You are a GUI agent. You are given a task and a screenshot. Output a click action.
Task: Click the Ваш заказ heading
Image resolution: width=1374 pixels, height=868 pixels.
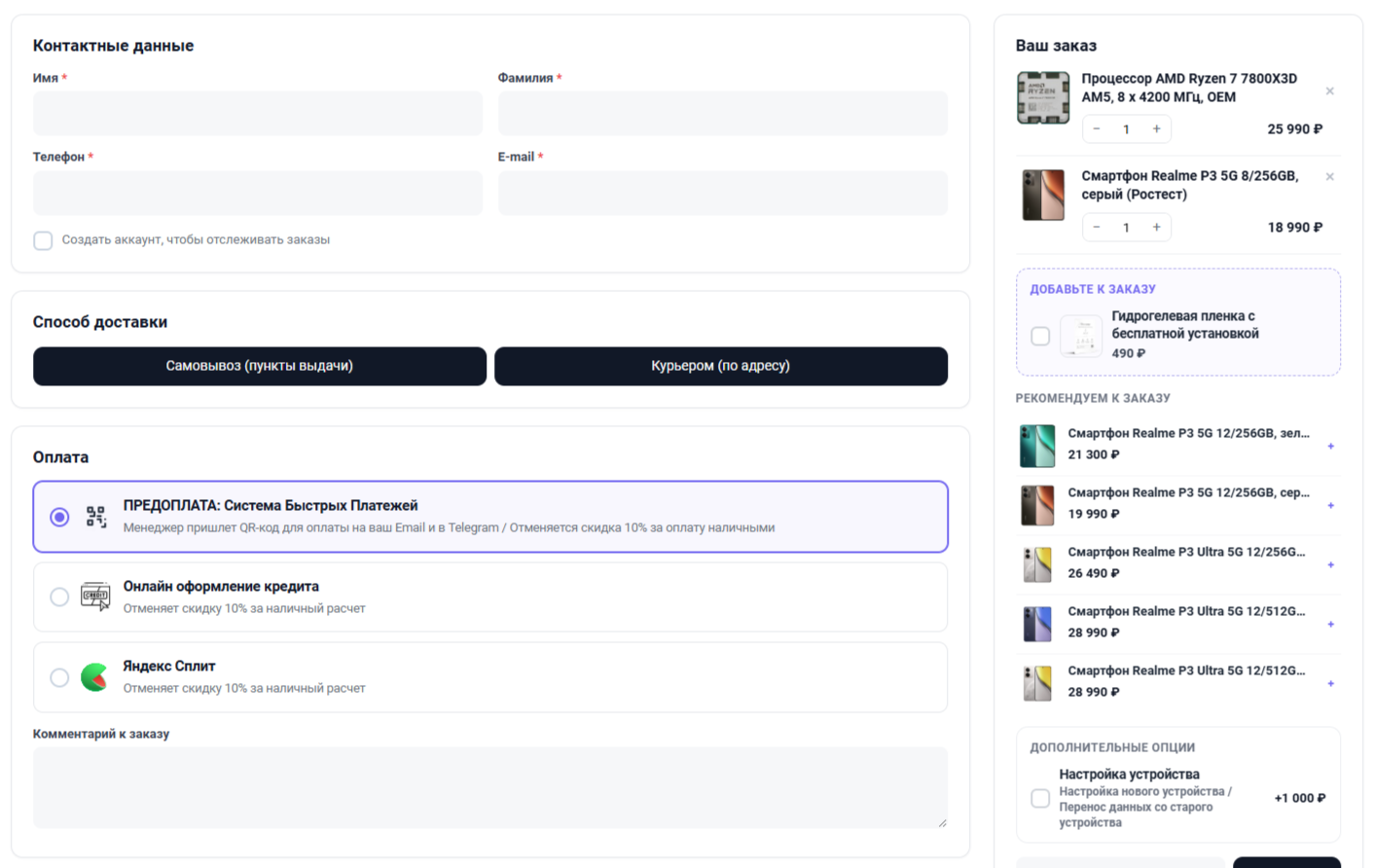[x=1056, y=46]
